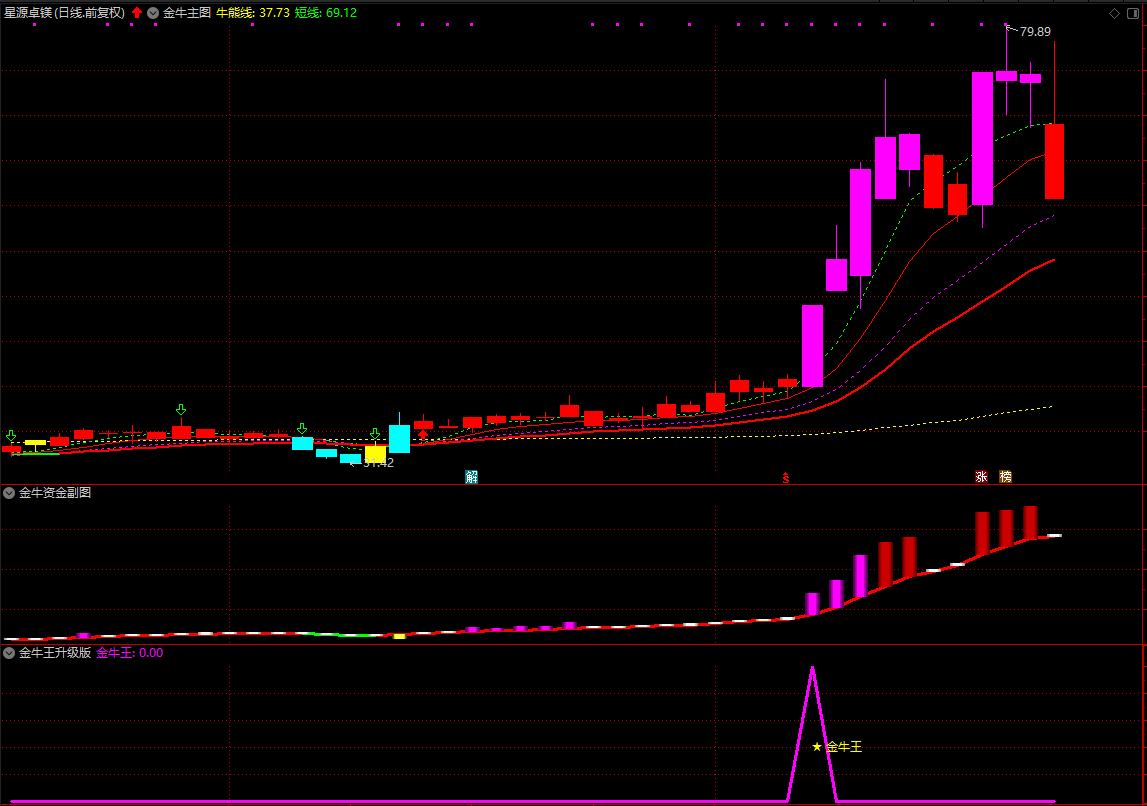This screenshot has width=1147, height=806.
Task: Open the 榜 marker under the candles
Action: pyautogui.click(x=1006, y=477)
